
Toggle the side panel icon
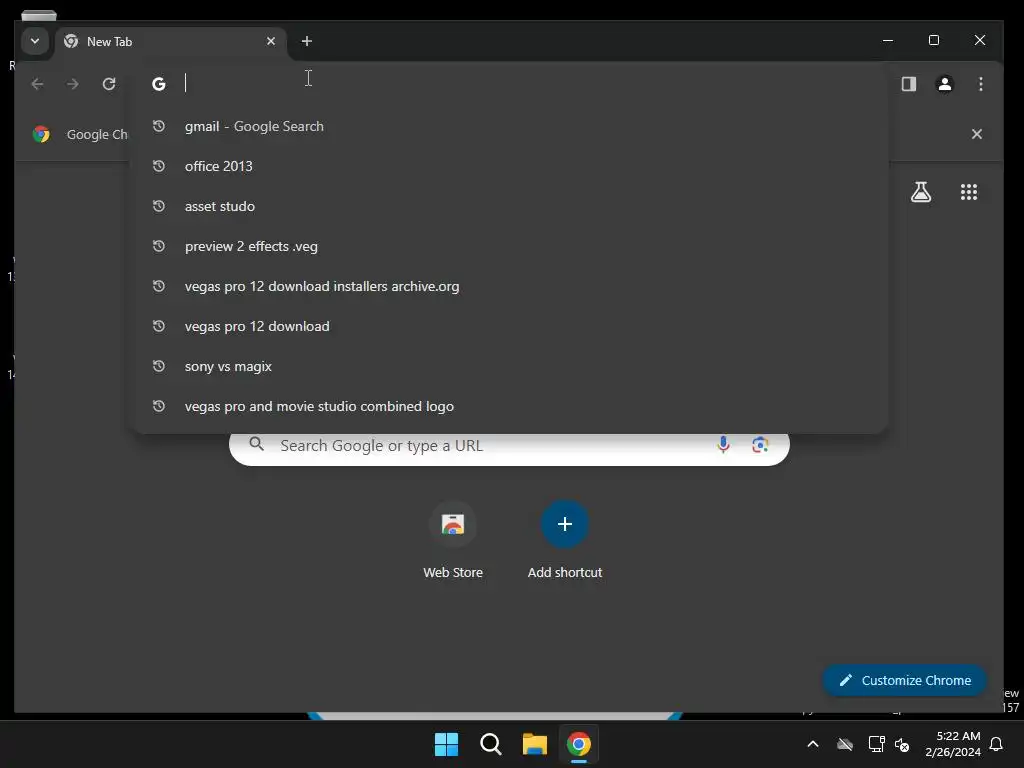point(908,84)
